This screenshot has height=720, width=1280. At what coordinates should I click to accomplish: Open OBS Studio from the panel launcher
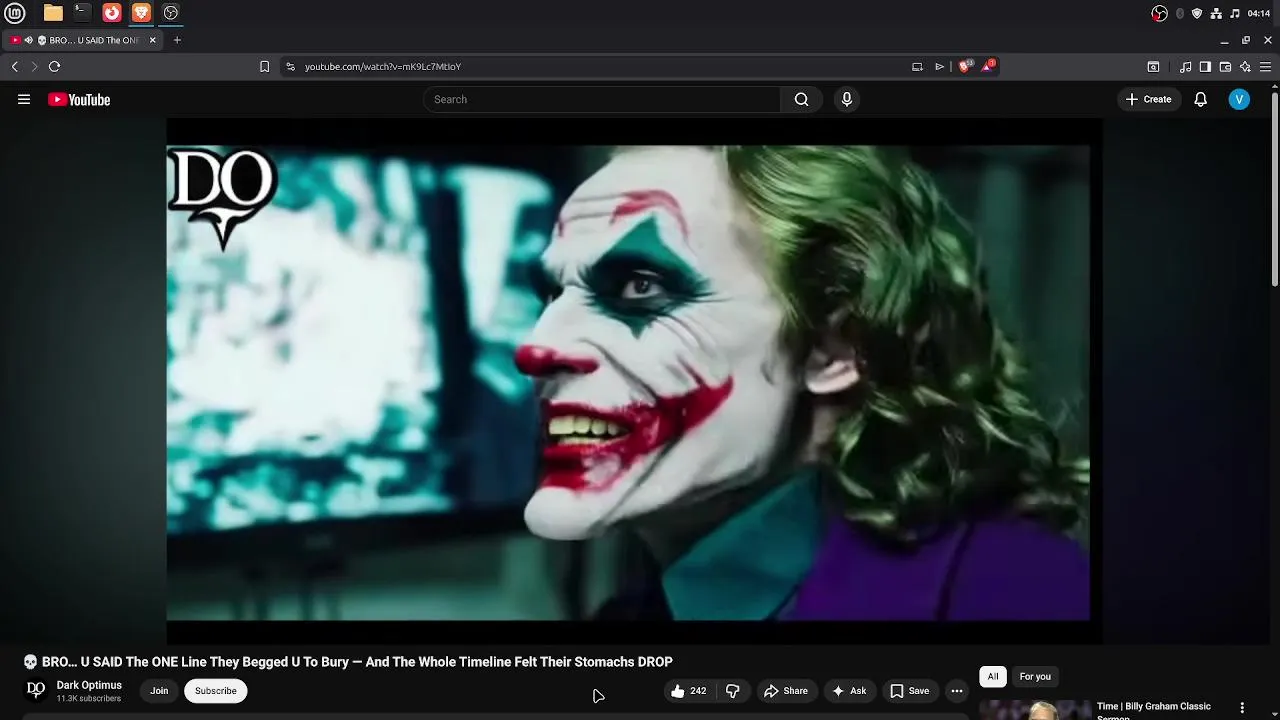coord(171,13)
